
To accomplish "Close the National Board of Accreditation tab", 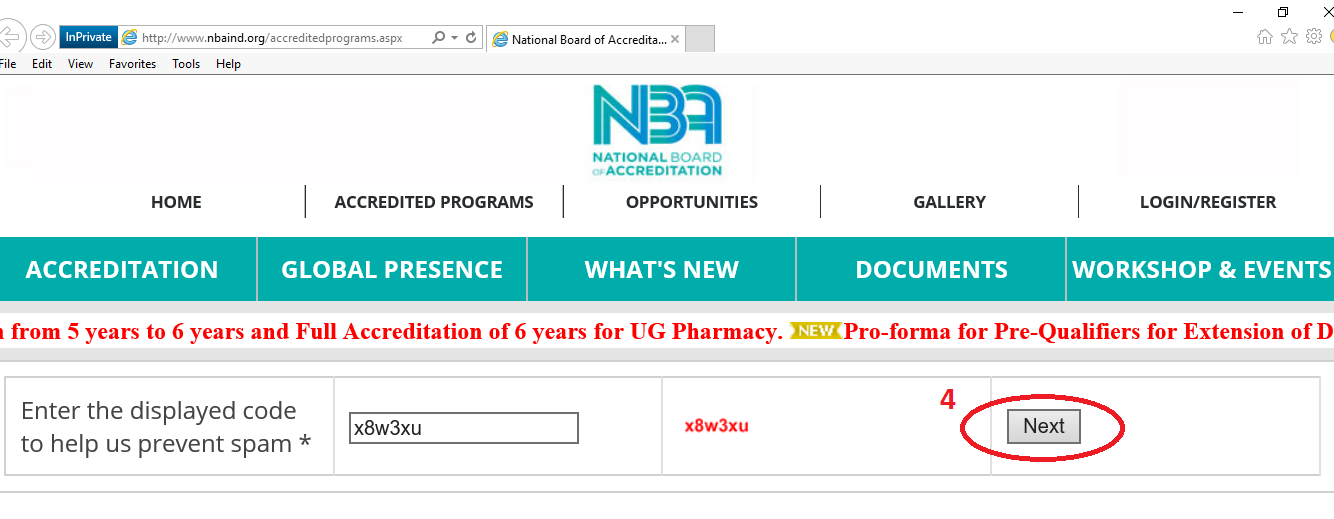I will click(675, 40).
